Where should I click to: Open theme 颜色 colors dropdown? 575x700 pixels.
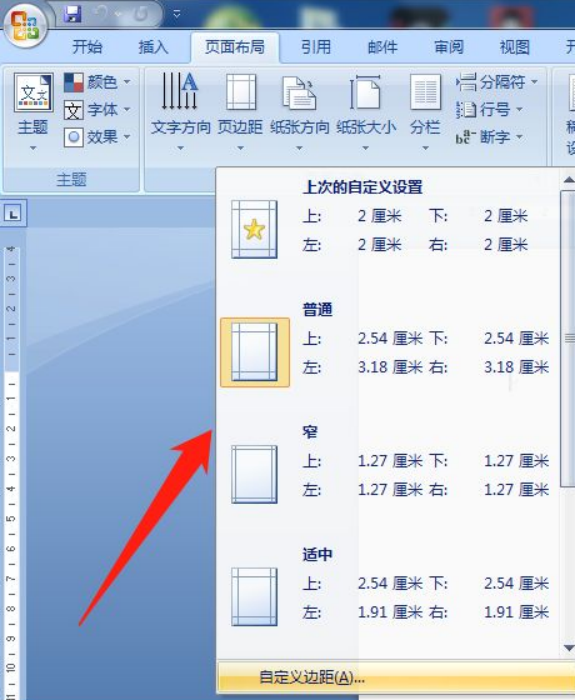[x=97, y=82]
